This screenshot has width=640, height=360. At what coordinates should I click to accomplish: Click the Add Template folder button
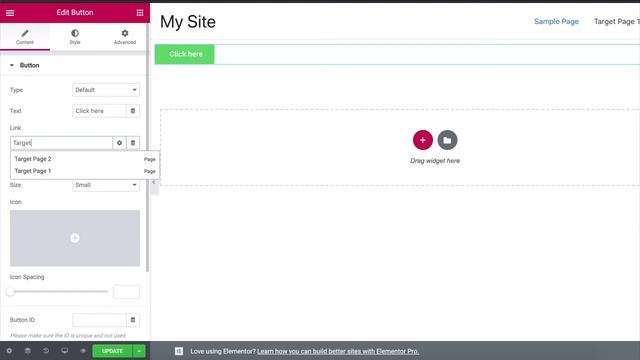pos(447,140)
